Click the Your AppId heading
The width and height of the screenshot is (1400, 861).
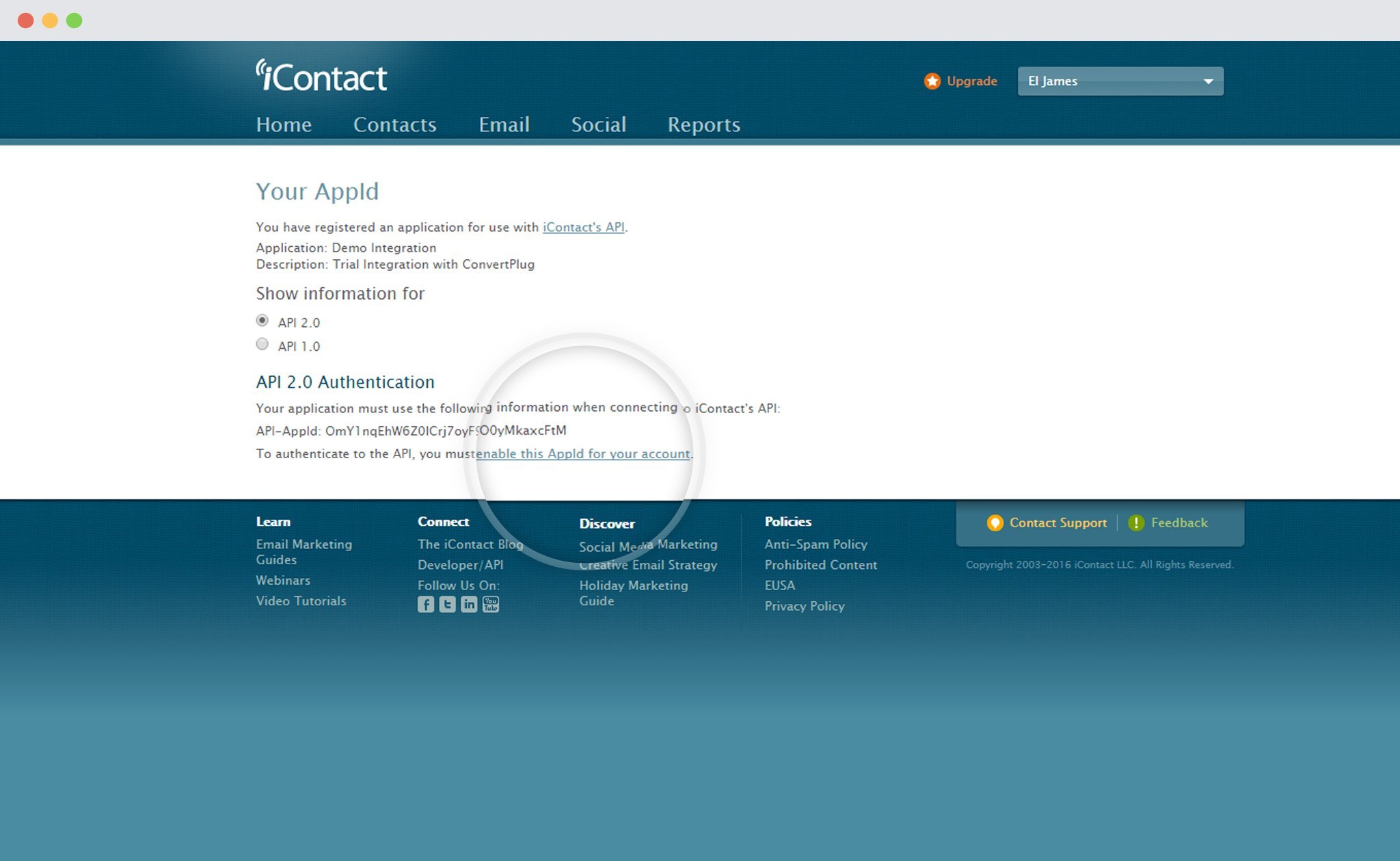click(x=317, y=191)
